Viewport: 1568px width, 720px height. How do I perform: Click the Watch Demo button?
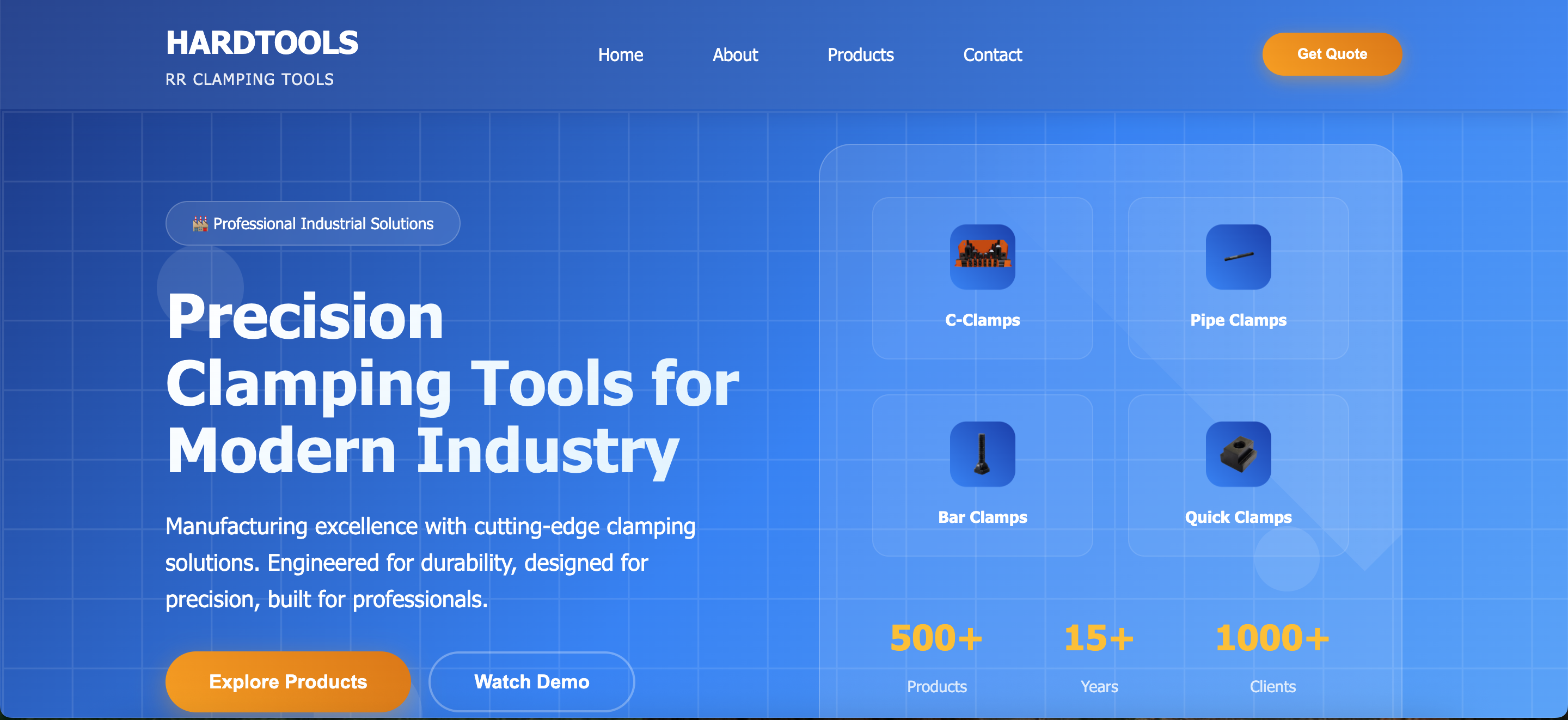click(x=531, y=681)
